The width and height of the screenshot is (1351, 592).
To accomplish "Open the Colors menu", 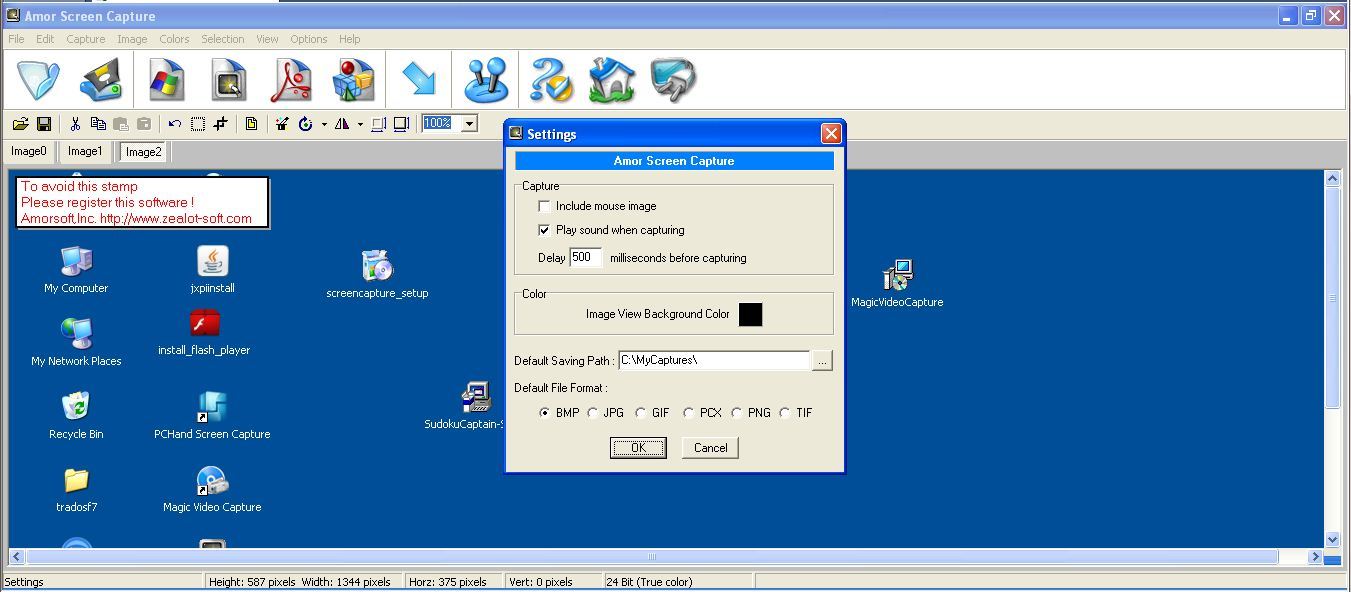I will pos(174,39).
